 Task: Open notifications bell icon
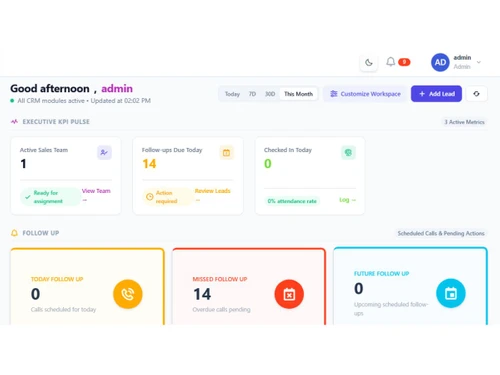391,62
